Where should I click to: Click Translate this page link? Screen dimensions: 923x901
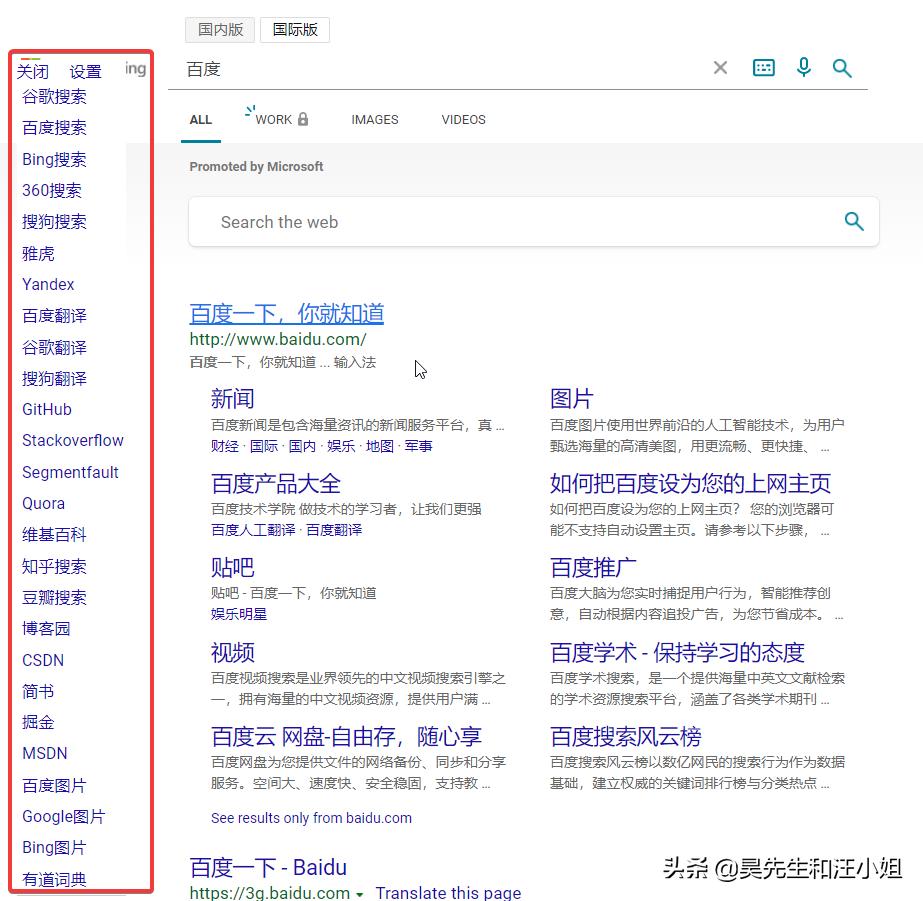[448, 893]
